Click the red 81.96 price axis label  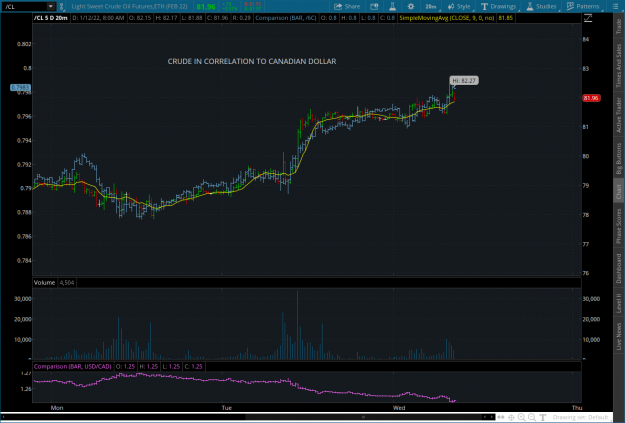coord(591,98)
